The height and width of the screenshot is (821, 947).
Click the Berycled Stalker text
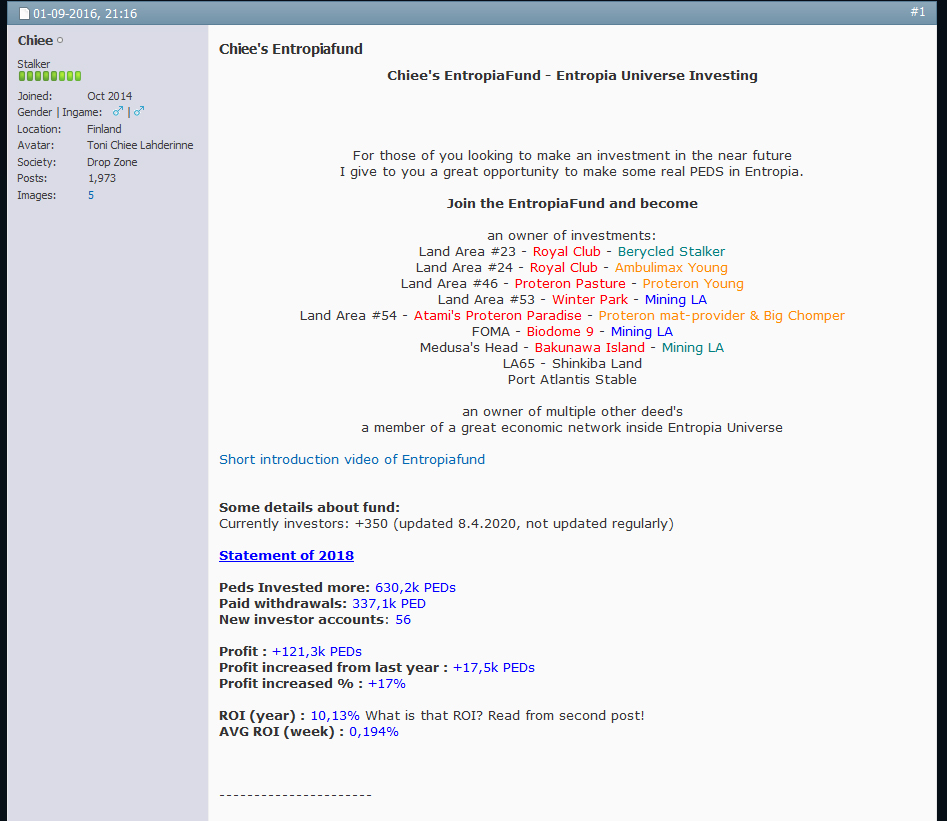click(671, 251)
